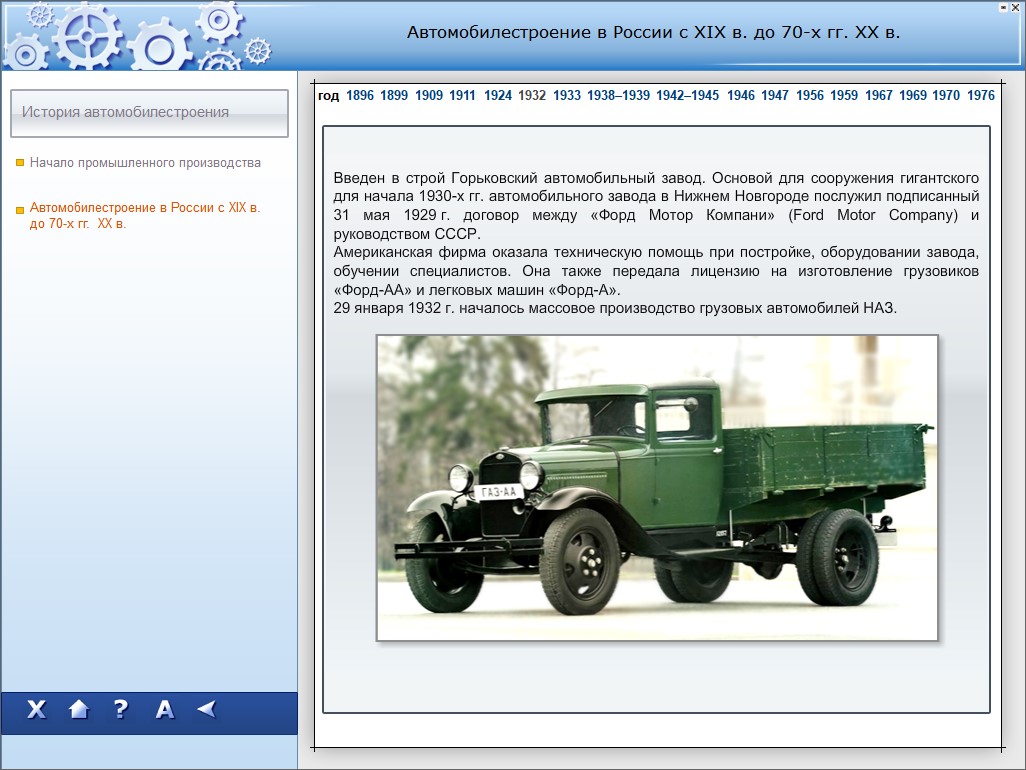The height and width of the screenshot is (770, 1026).
Task: Jump to year 1909
Action: tap(429, 96)
